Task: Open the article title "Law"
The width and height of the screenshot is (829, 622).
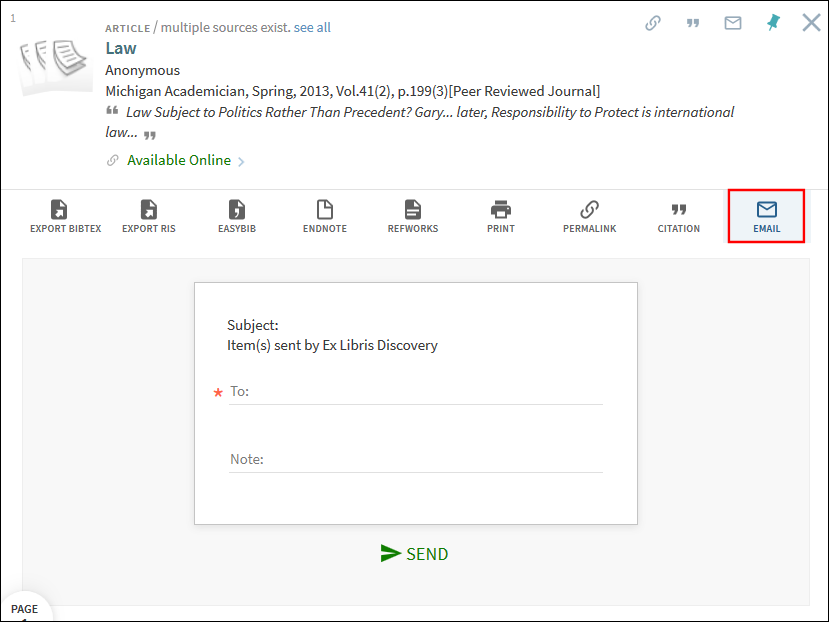Action: pos(121,48)
